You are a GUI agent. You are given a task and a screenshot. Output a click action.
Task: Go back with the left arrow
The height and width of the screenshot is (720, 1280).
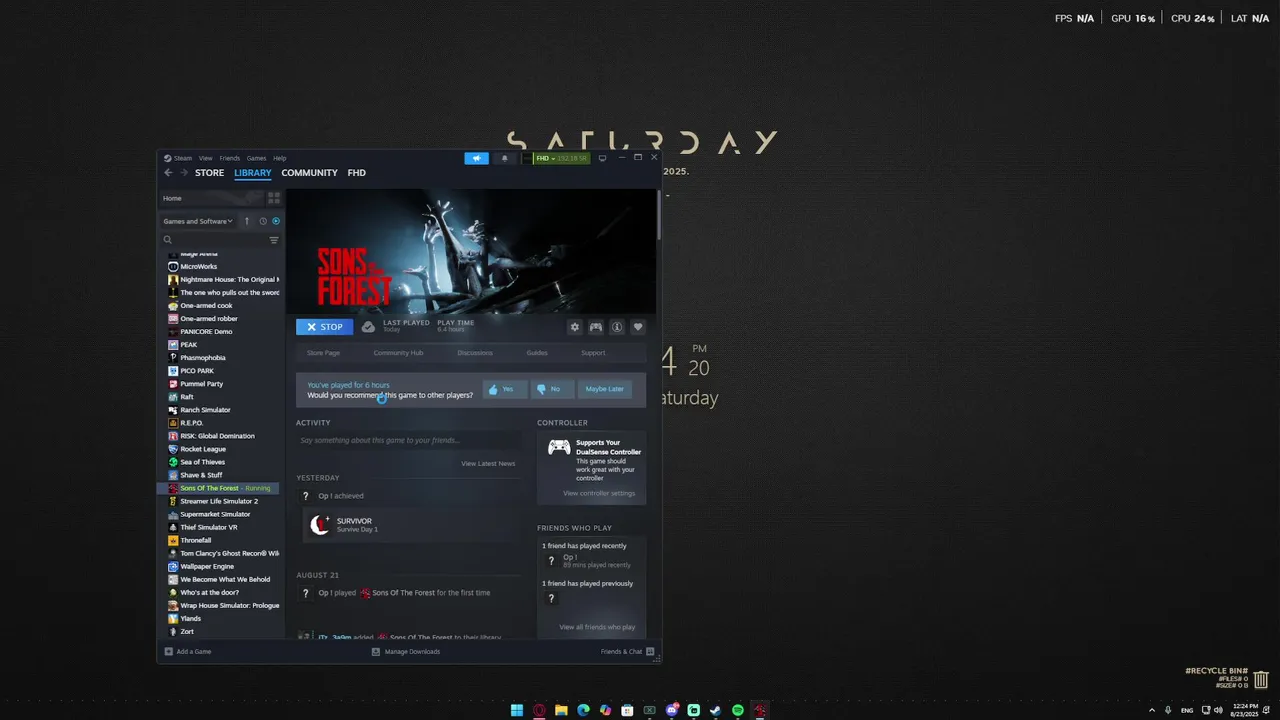(168, 173)
